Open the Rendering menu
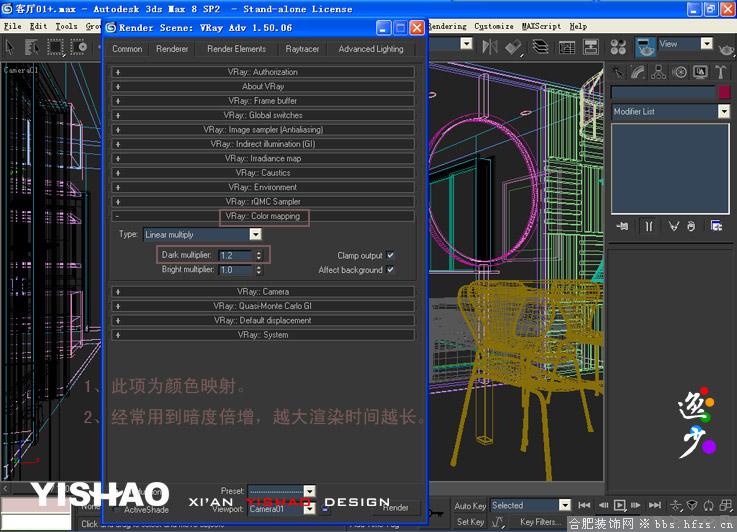 point(447,26)
